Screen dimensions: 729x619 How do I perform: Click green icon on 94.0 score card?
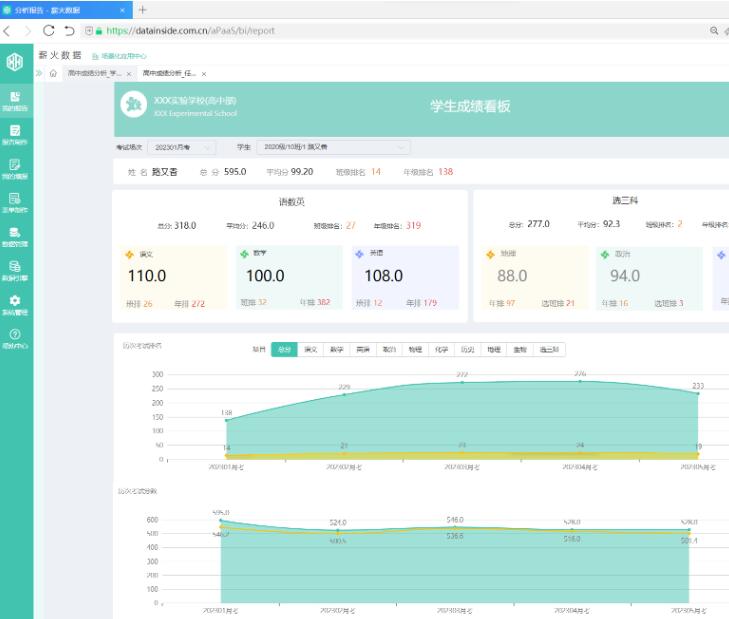click(x=605, y=254)
